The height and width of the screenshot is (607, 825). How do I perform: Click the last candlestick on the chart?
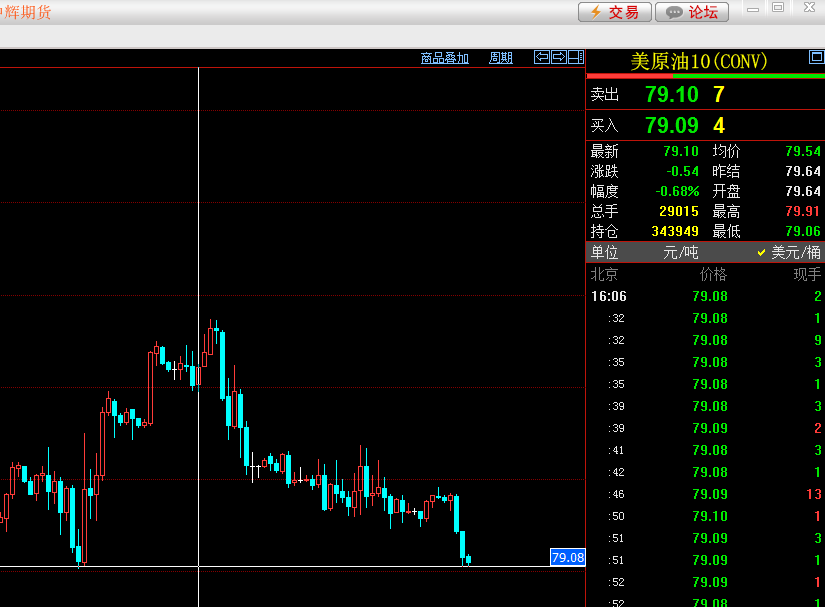(x=468, y=560)
